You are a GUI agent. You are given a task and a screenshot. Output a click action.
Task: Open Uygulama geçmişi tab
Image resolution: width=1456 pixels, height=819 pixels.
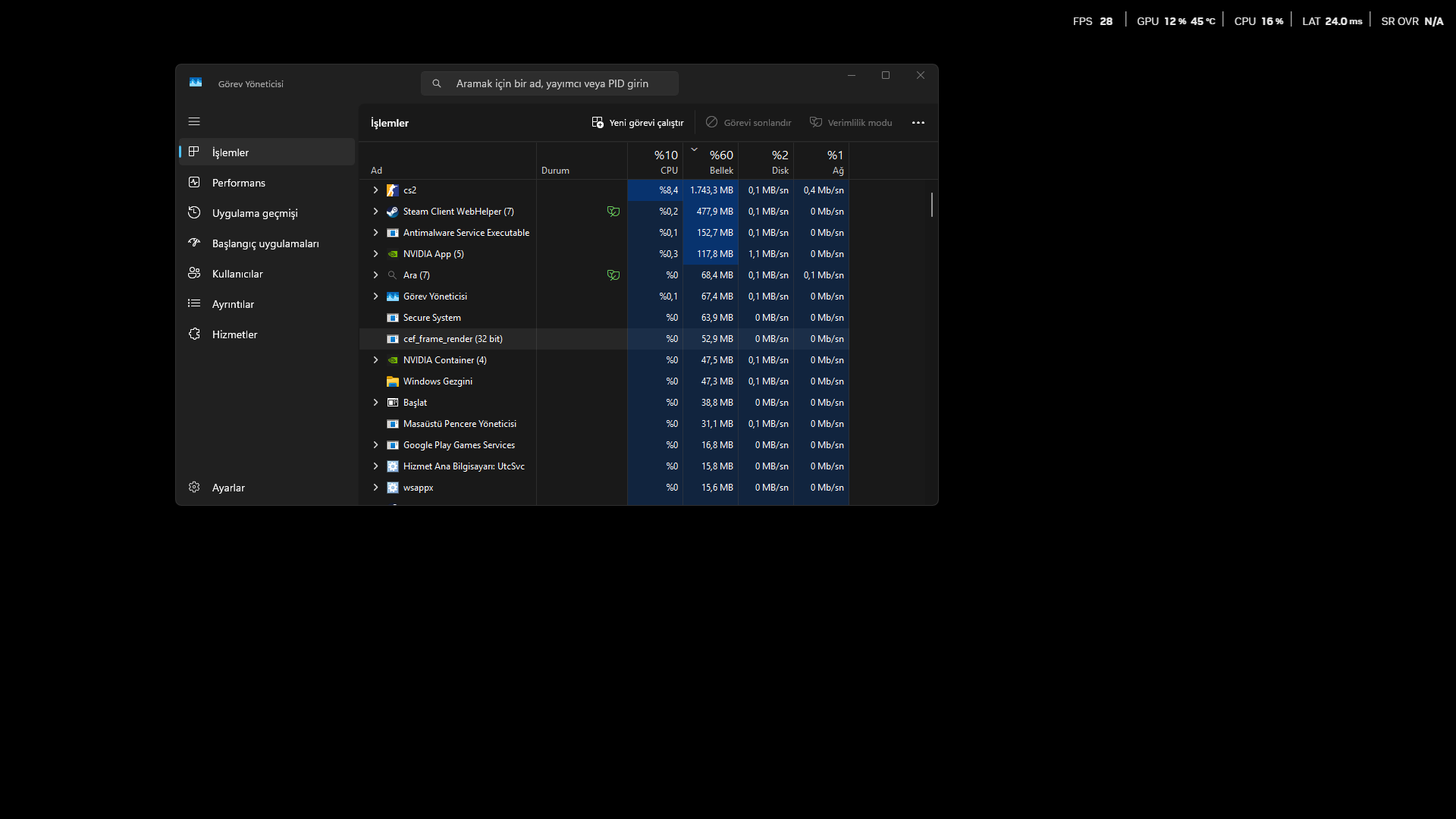[267, 213]
